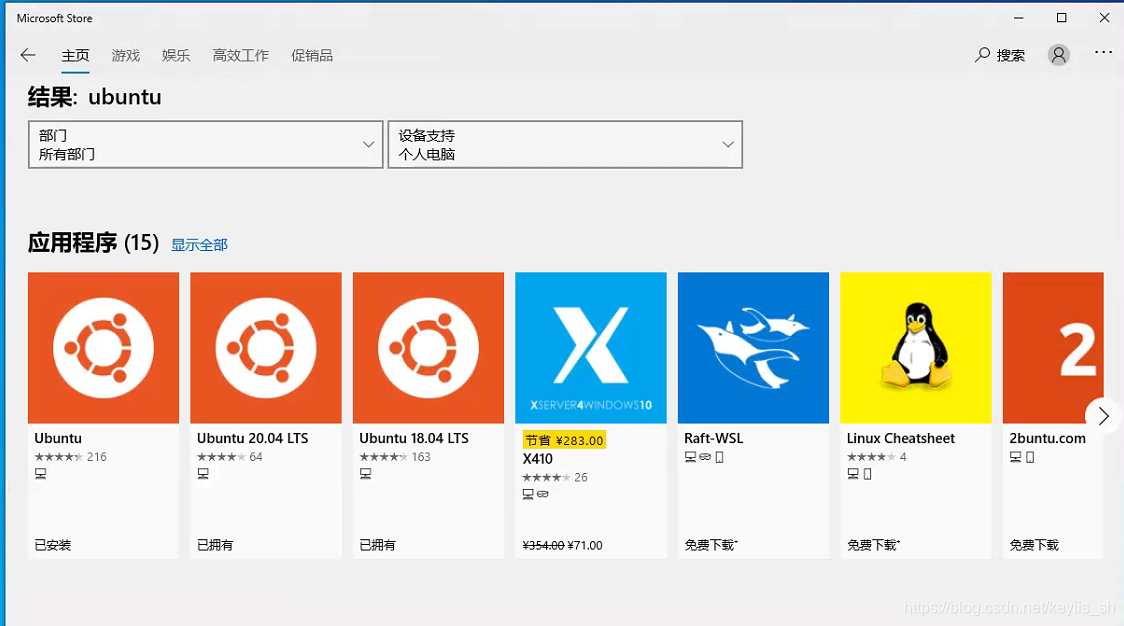Click 免费下载 under Linux Cheatsheet
Screen dimensions: 1124x626
(873, 546)
